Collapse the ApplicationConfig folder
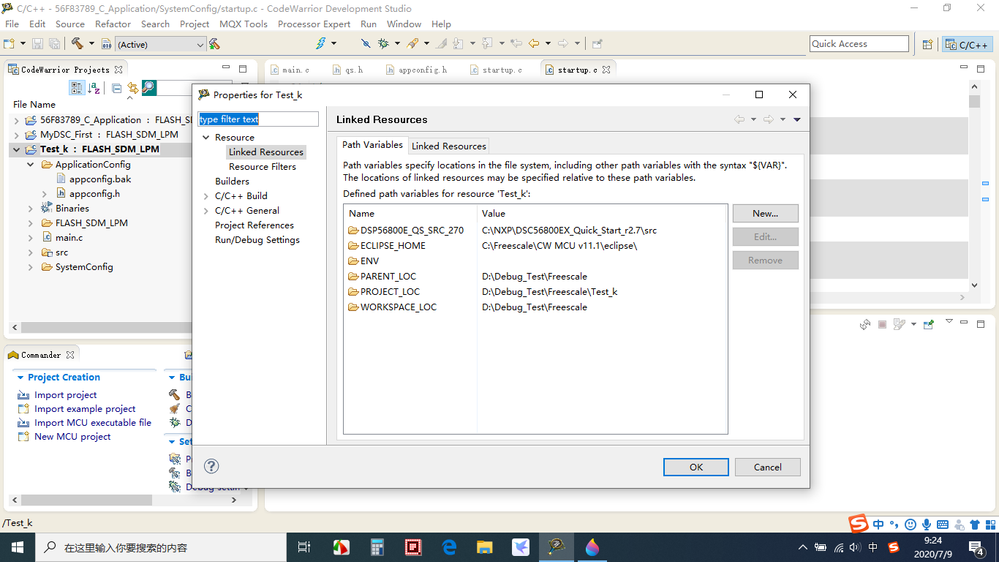999x562 pixels. [x=31, y=164]
